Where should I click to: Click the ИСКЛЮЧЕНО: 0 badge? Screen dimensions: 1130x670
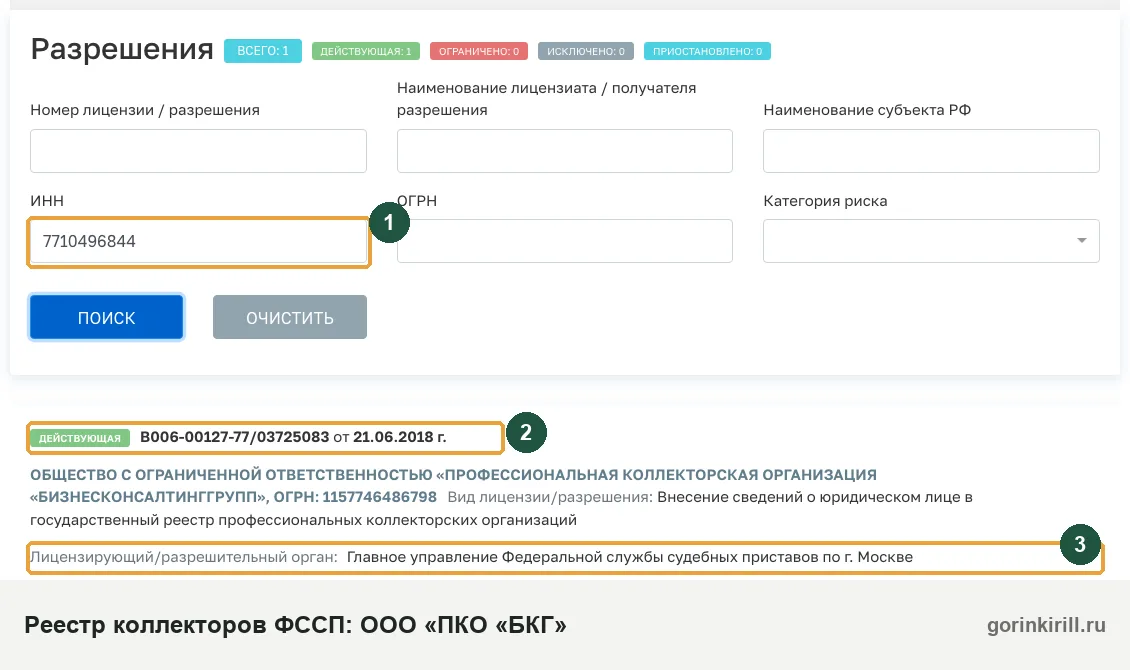pos(586,51)
